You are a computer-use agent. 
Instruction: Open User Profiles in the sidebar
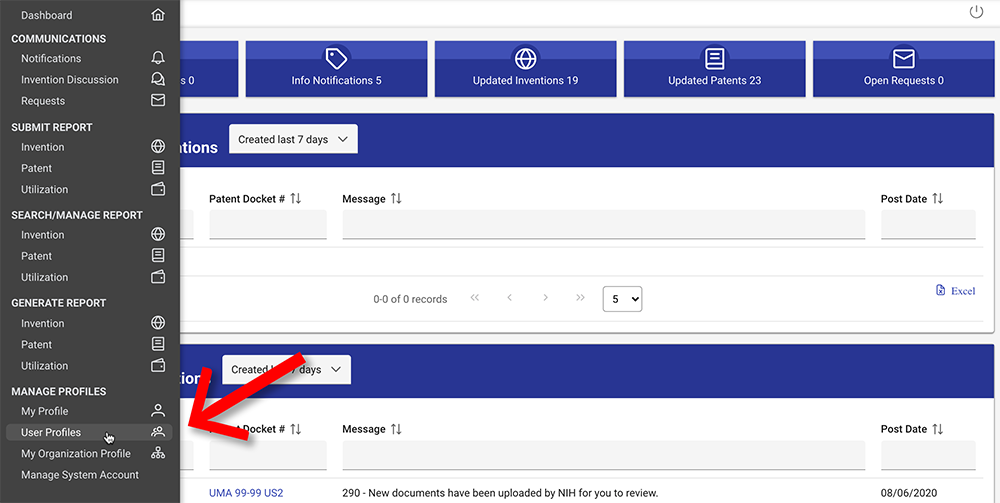pyautogui.click(x=51, y=433)
